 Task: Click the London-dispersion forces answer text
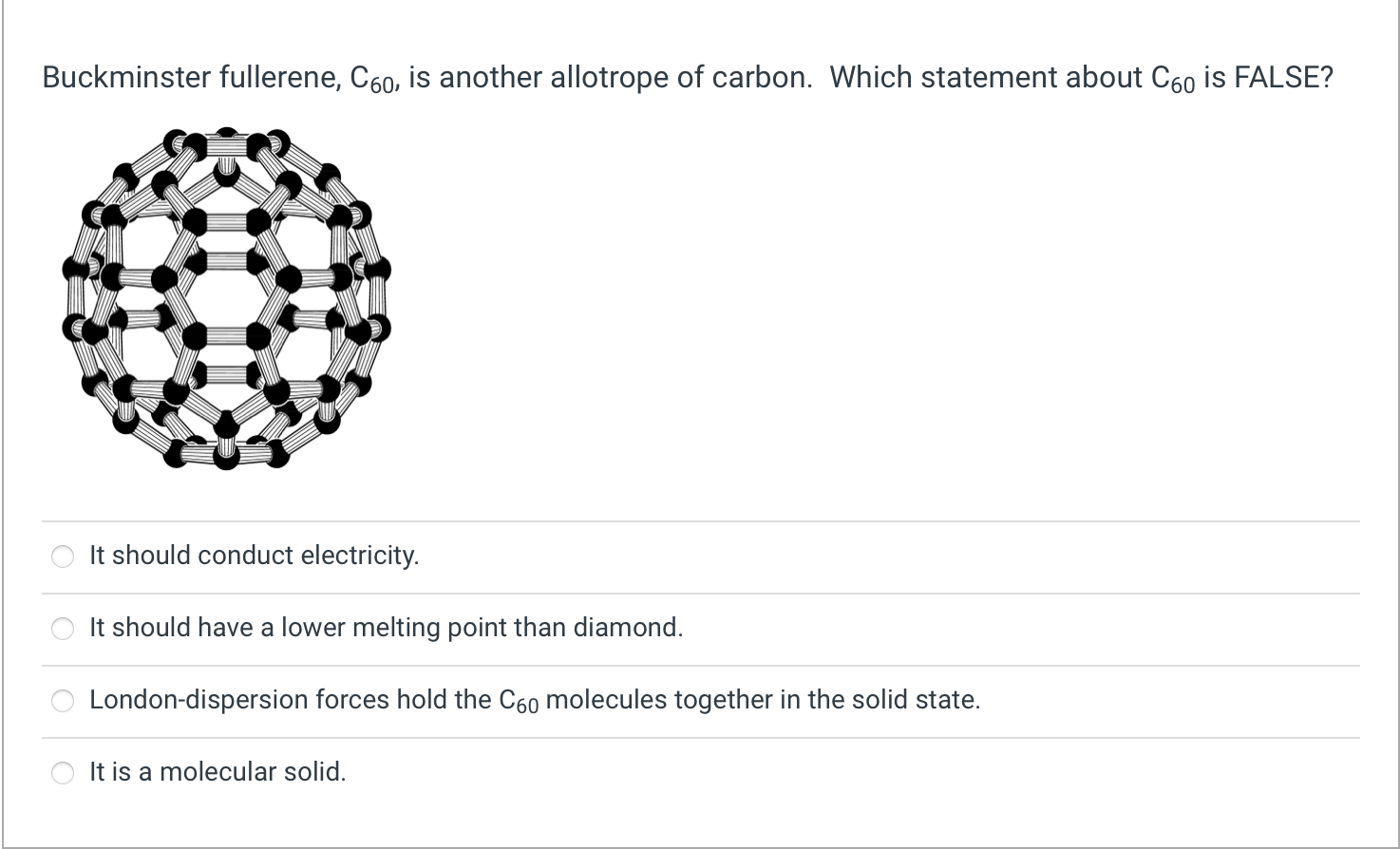[x=535, y=700]
